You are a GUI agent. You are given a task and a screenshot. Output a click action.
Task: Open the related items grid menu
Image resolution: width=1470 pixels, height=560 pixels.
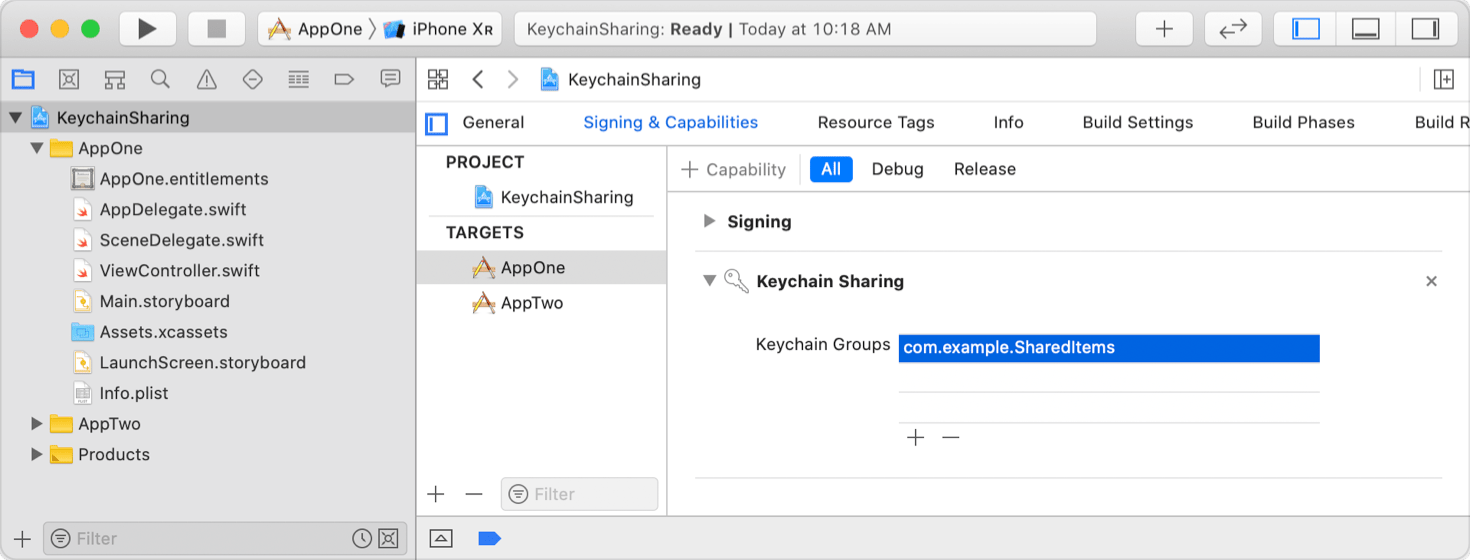pos(438,79)
